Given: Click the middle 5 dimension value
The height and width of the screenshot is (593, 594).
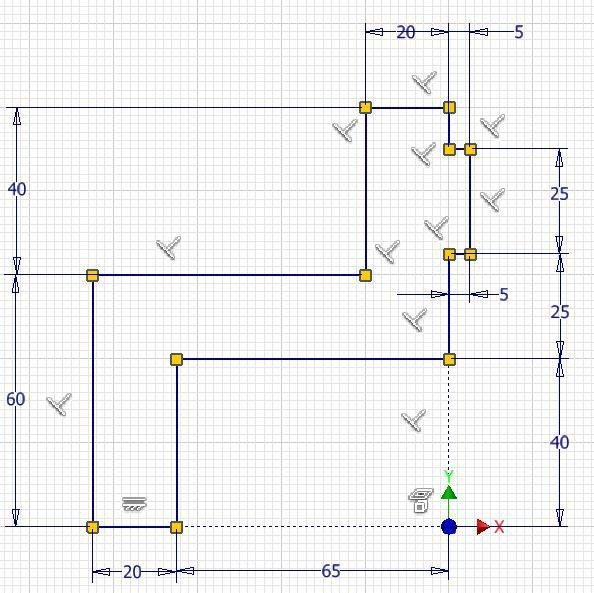Looking at the screenshot, I should pos(503,294).
